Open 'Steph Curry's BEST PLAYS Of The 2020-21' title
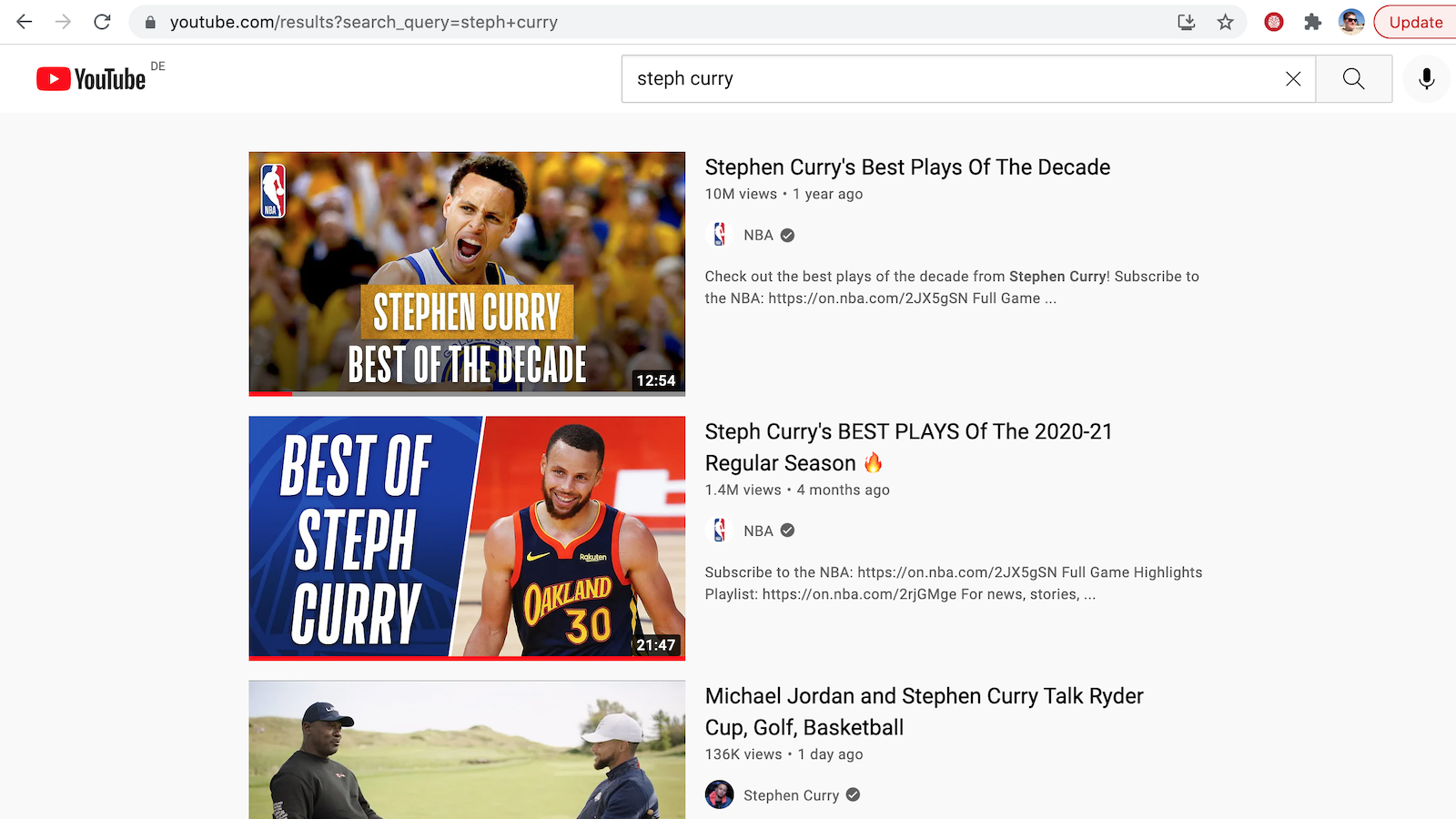1456x819 pixels. (908, 447)
